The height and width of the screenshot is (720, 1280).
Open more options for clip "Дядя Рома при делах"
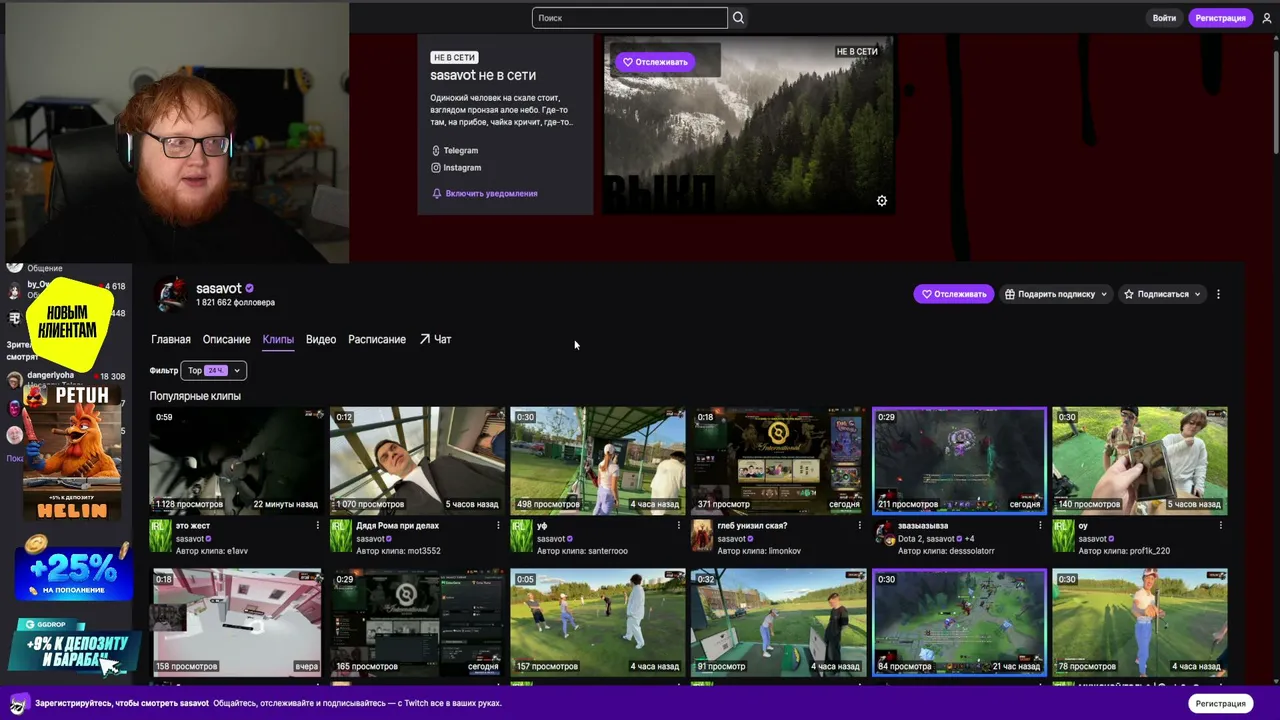[498, 526]
